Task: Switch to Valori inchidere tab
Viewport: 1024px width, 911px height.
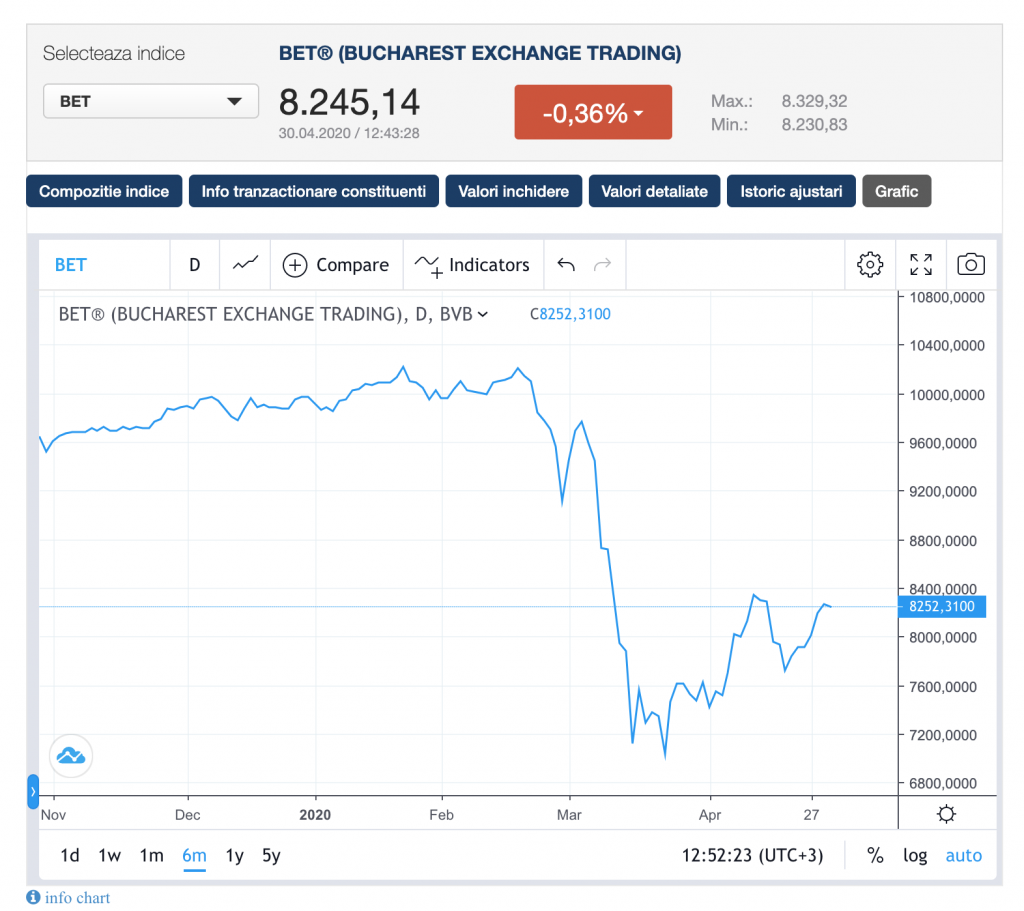Action: (513, 191)
